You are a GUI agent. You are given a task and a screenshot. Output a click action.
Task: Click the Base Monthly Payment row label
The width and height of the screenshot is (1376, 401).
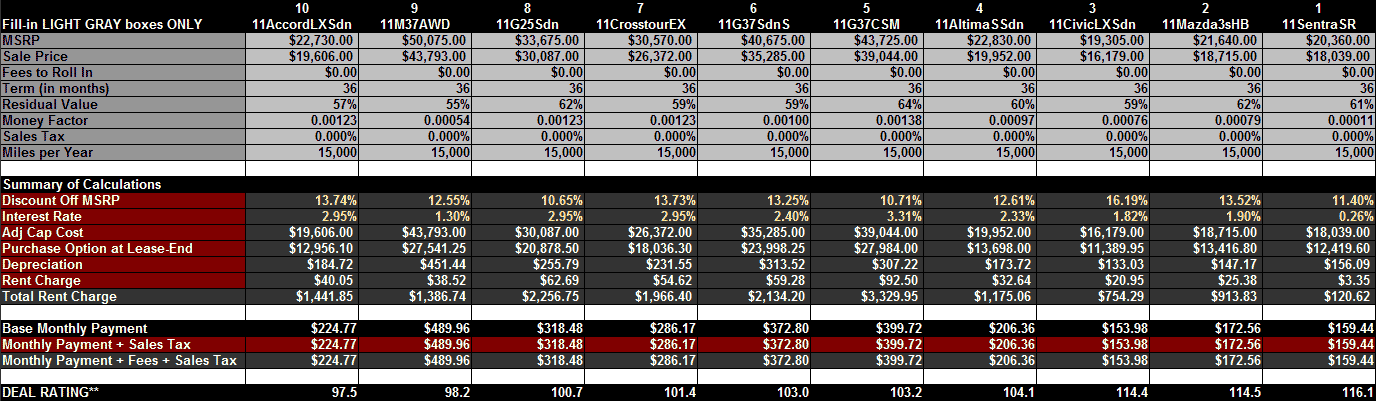(123, 328)
